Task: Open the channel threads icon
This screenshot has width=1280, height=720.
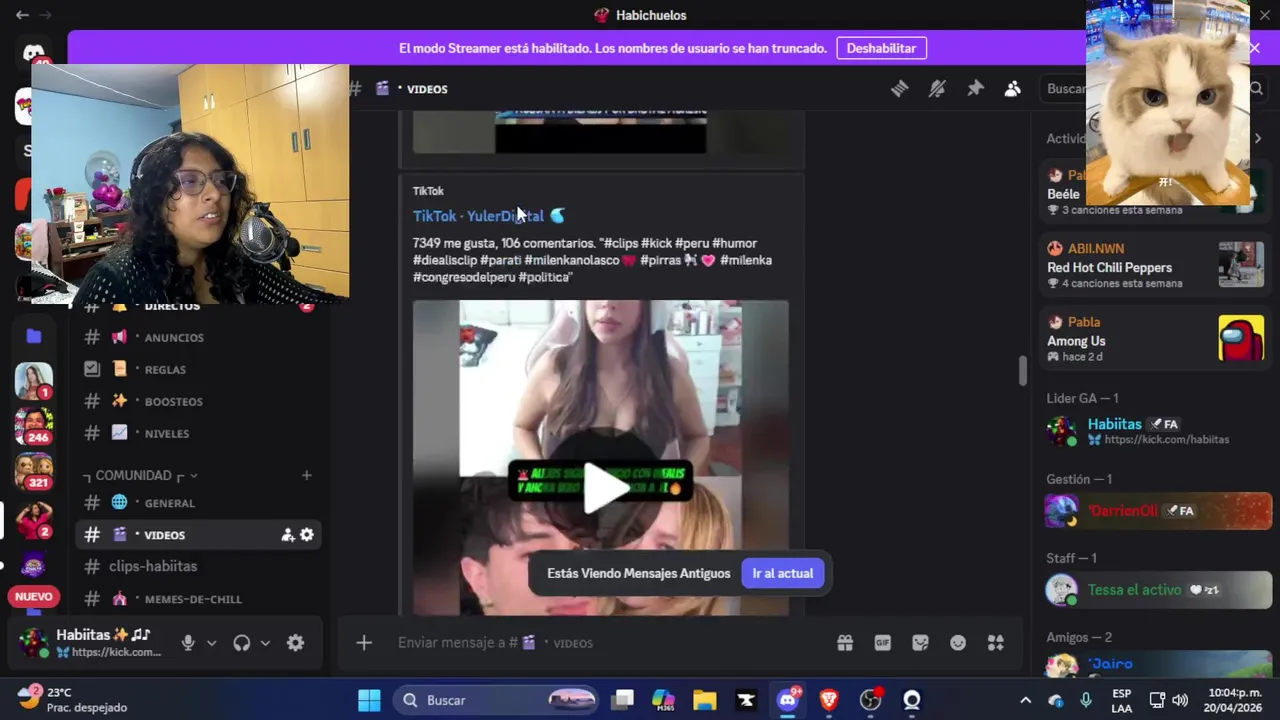Action: tap(899, 89)
